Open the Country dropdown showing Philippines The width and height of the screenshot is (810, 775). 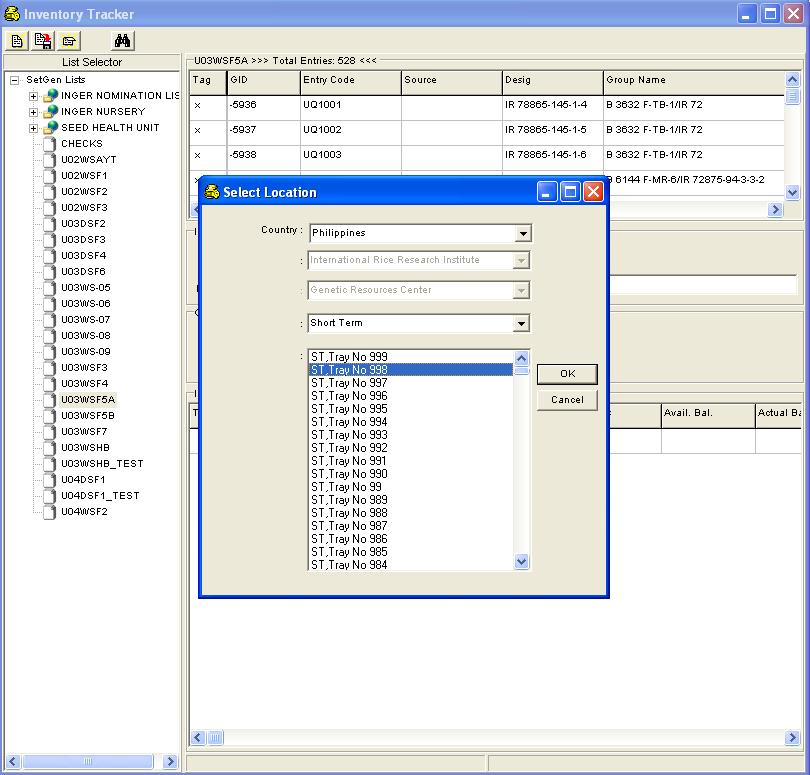[523, 234]
